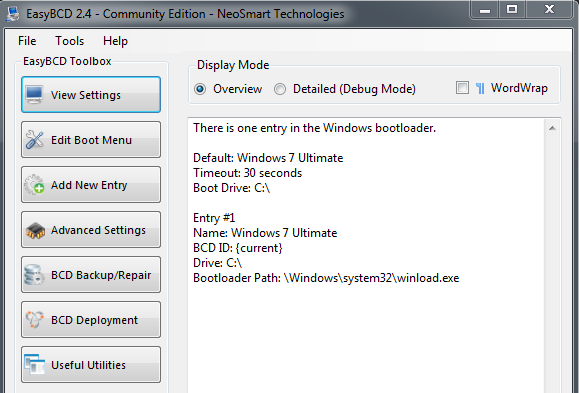Click the database icon for BCD Backup/Repair
Image resolution: width=579 pixels, height=393 pixels.
[34, 275]
